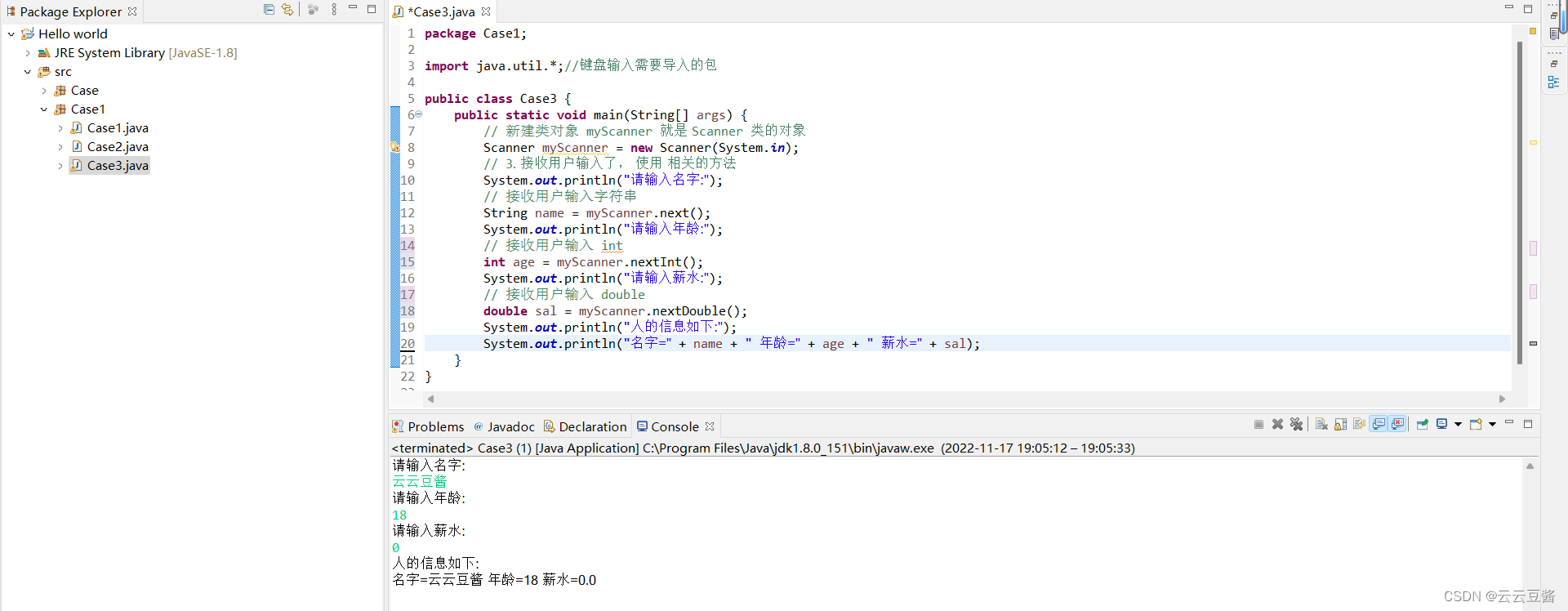The image size is (1568, 611).
Task: Toggle show console on standard error
Action: point(1397,425)
